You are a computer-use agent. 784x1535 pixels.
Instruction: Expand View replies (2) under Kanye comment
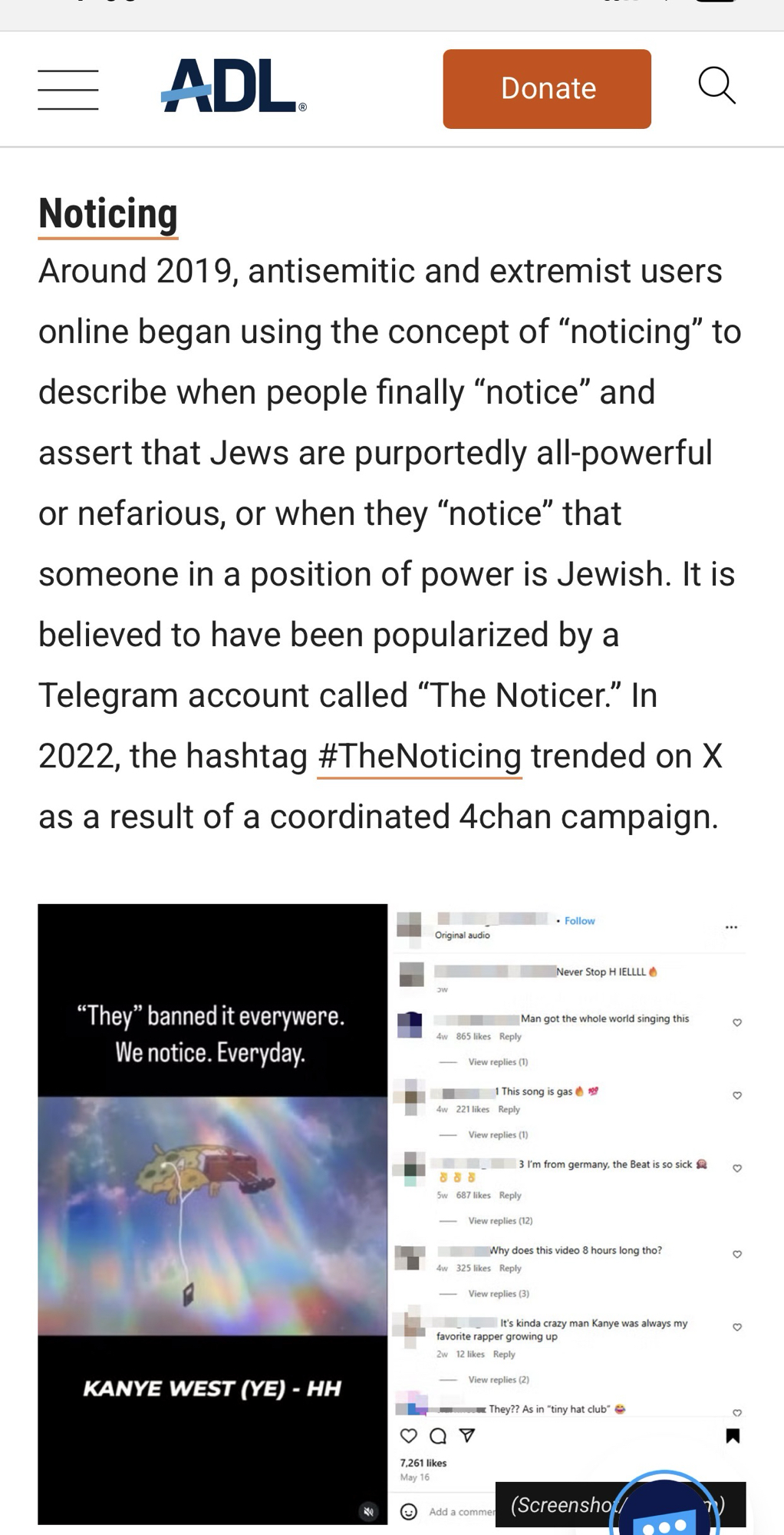498,1379
